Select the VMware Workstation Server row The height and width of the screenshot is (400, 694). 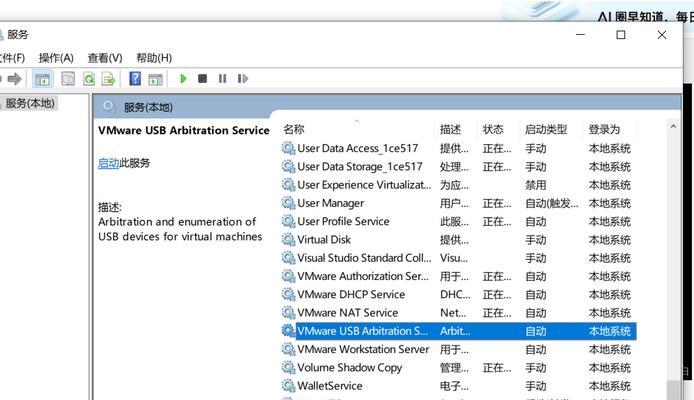coord(459,349)
